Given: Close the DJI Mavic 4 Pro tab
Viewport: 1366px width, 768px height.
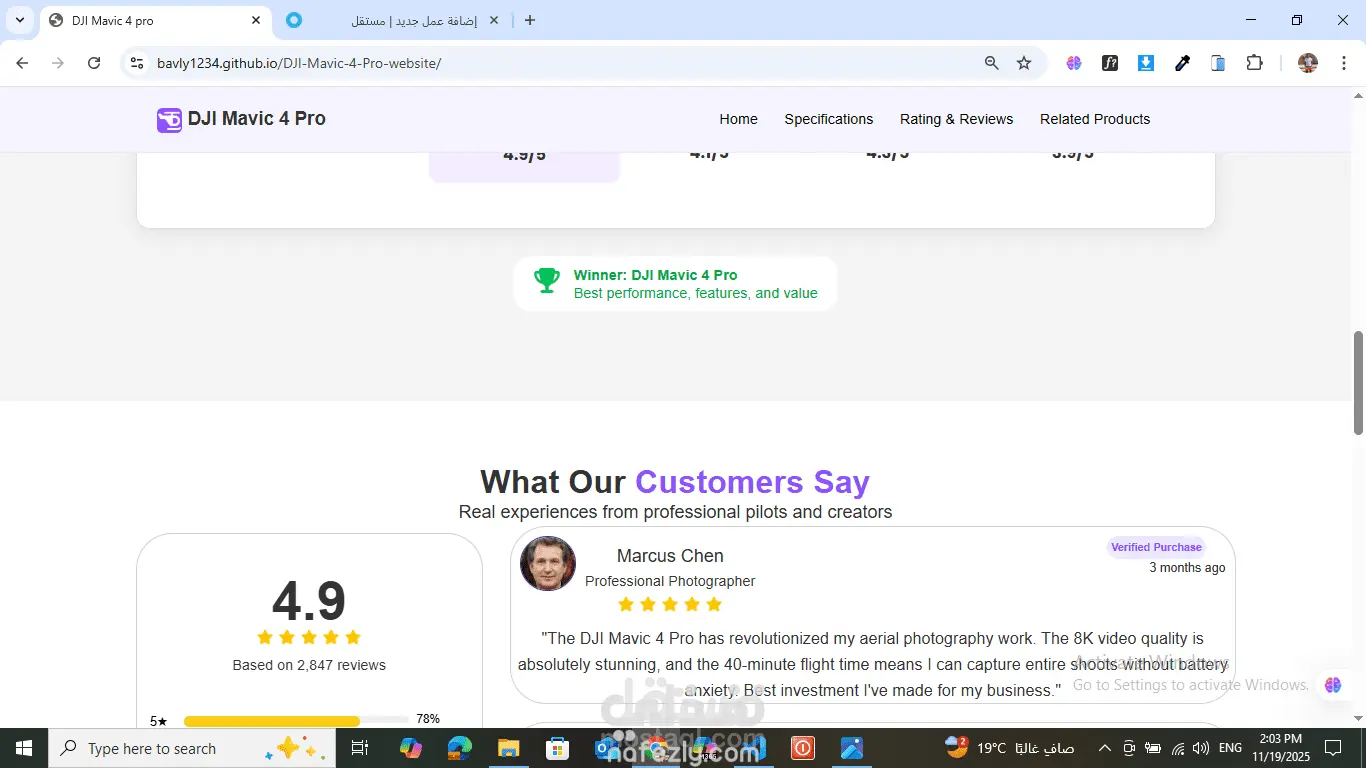Looking at the screenshot, I should click(256, 20).
